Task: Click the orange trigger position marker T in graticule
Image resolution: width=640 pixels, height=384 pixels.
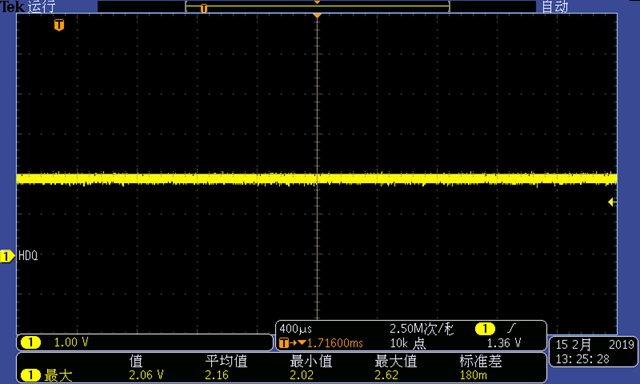Action: click(x=59, y=25)
